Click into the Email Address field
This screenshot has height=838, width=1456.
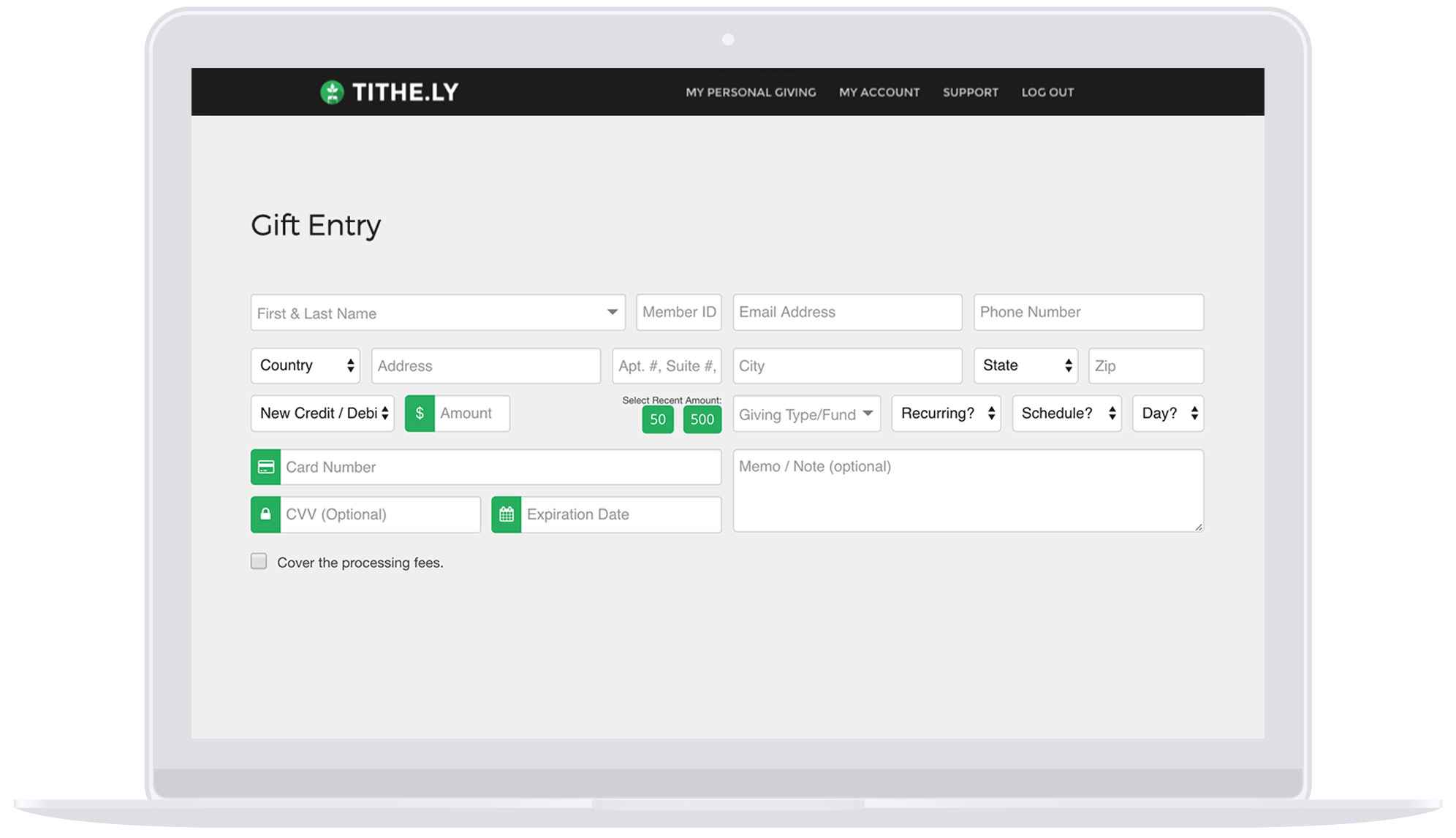pyautogui.click(x=848, y=312)
